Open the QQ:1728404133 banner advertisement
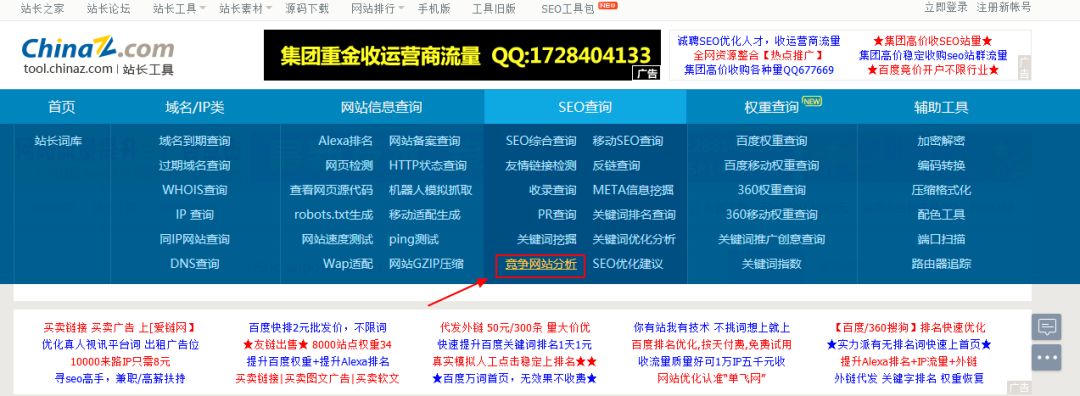 (462, 55)
